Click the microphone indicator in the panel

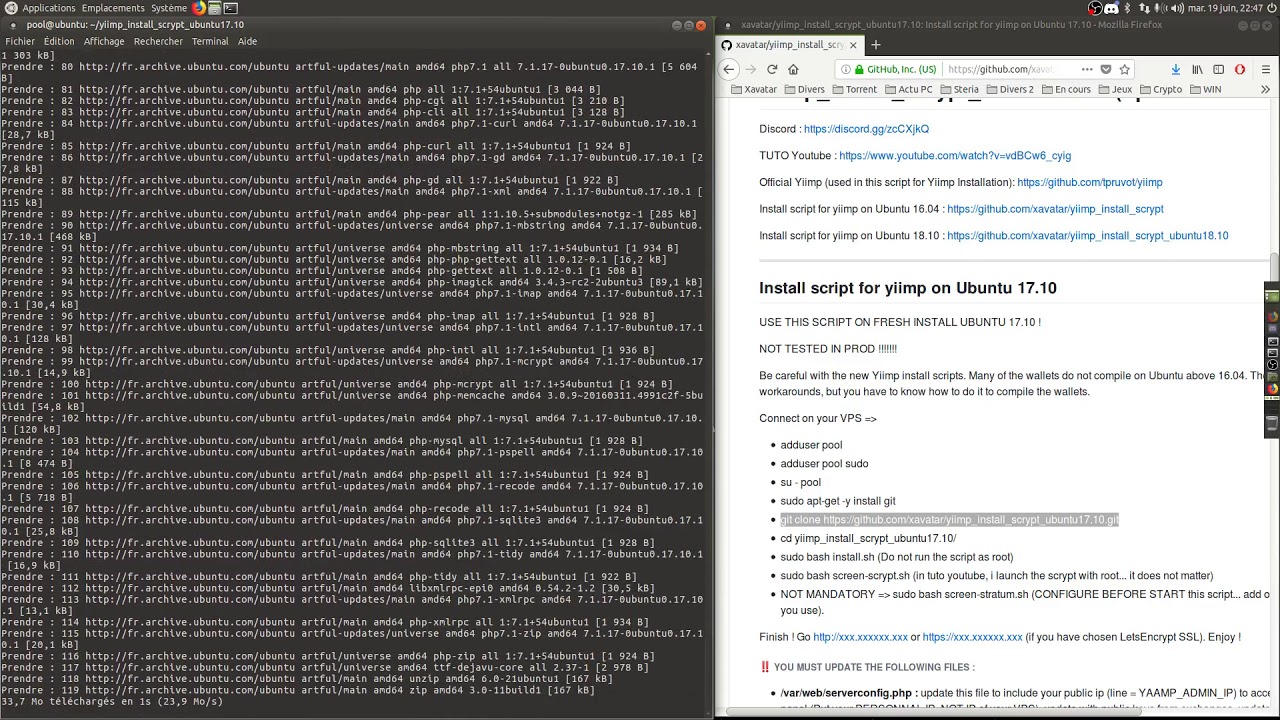point(1161,8)
